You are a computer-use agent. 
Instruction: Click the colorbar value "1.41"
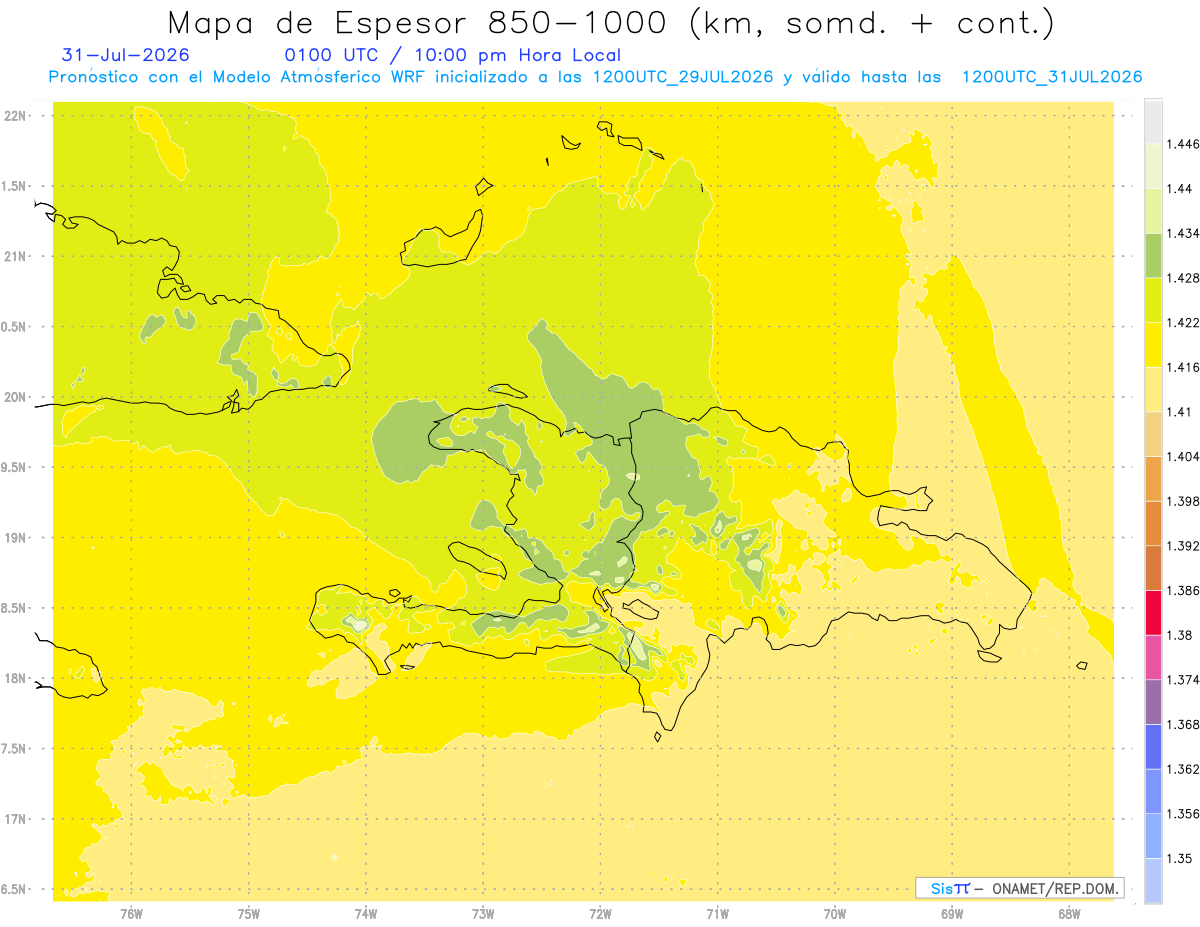1179,412
